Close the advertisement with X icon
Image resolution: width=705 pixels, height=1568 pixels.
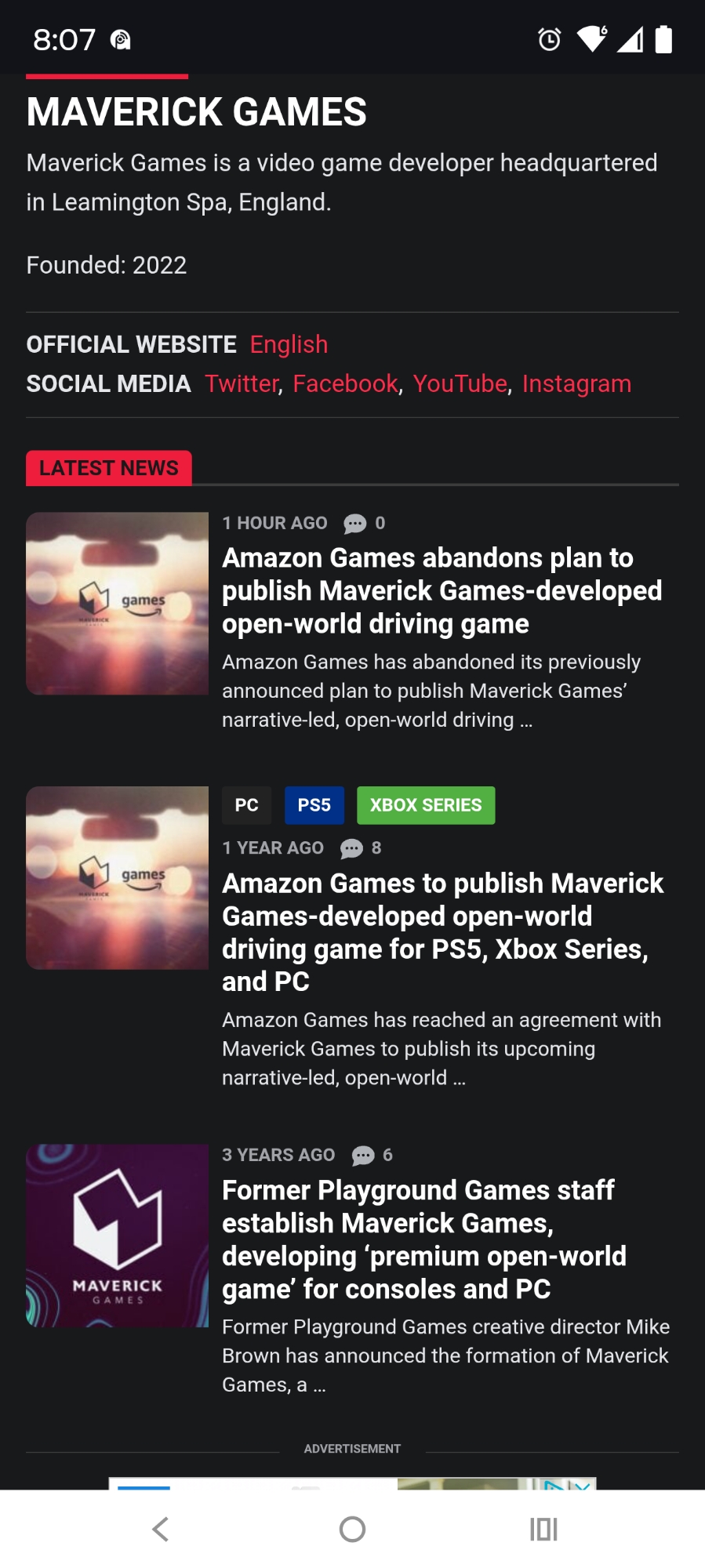click(x=581, y=1485)
